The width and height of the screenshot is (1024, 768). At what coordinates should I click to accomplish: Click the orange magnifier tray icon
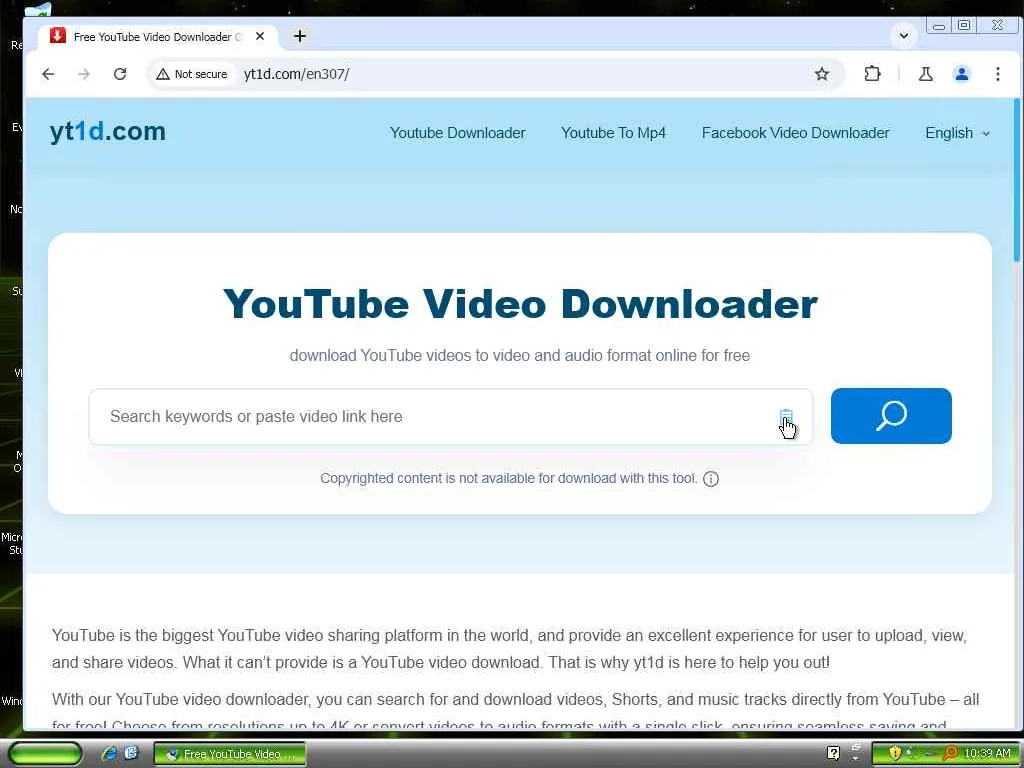tap(950, 753)
